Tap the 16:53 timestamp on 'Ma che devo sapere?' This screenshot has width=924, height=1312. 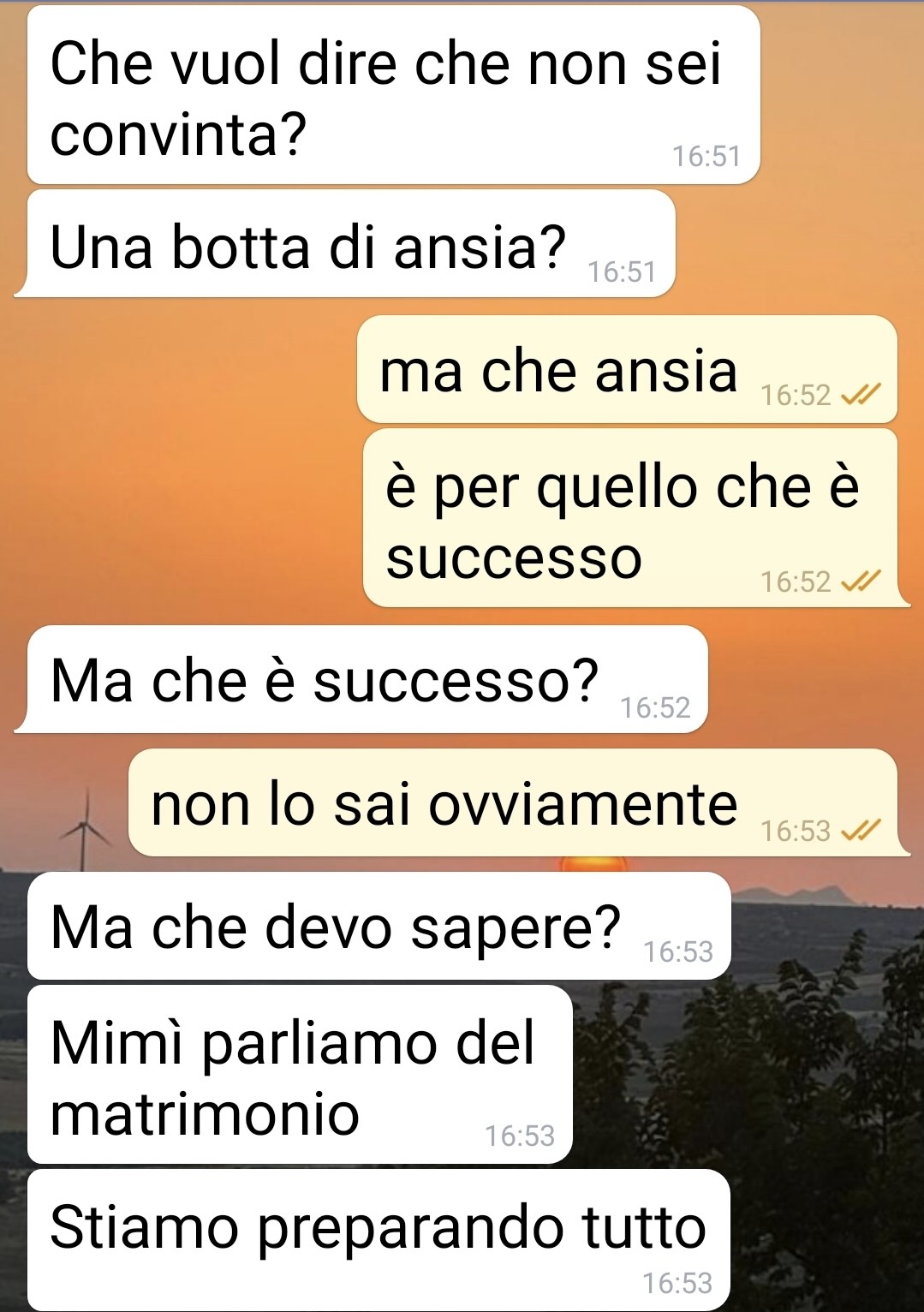pos(678,951)
